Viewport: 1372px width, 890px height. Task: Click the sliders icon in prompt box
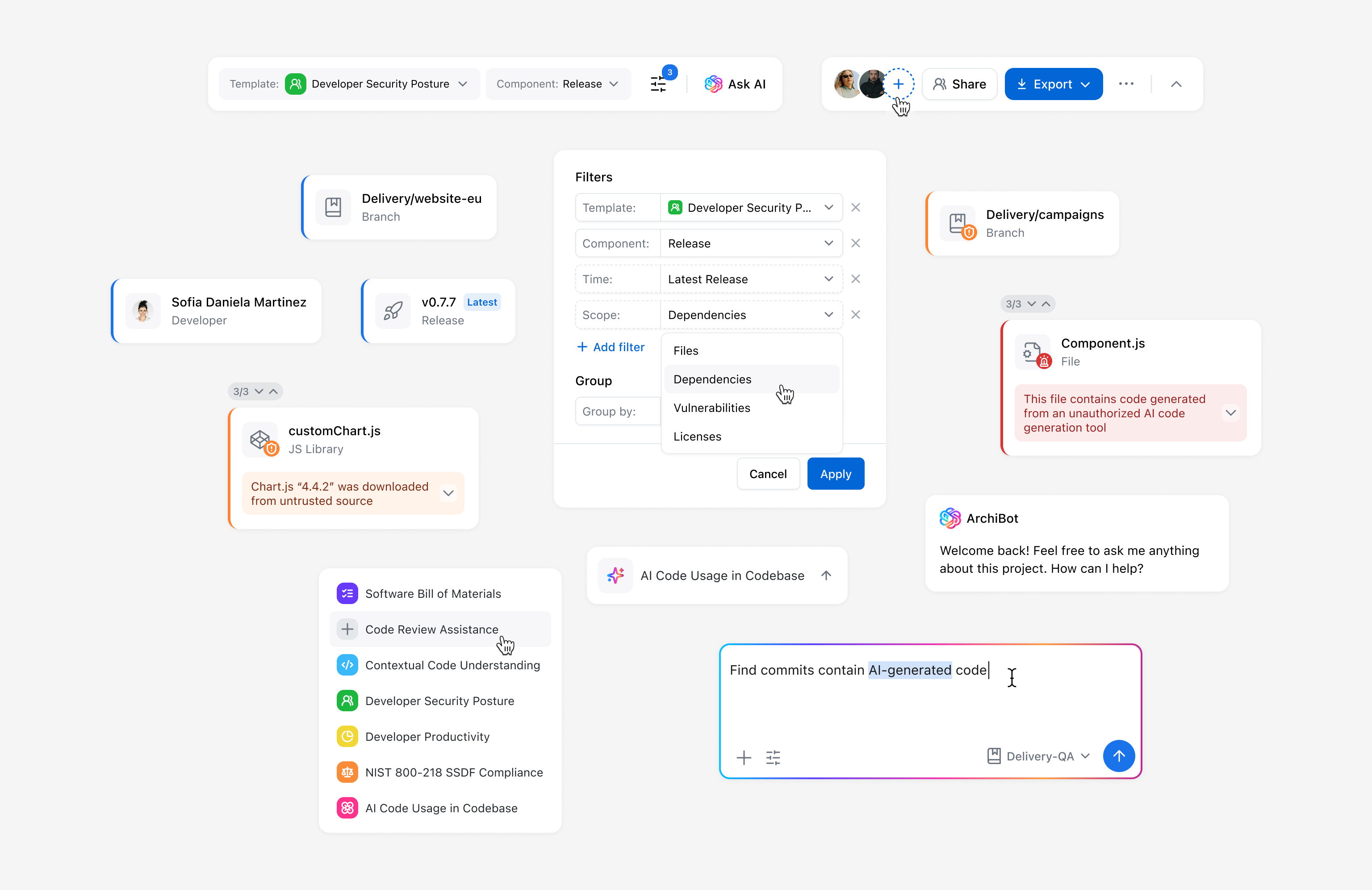(773, 757)
